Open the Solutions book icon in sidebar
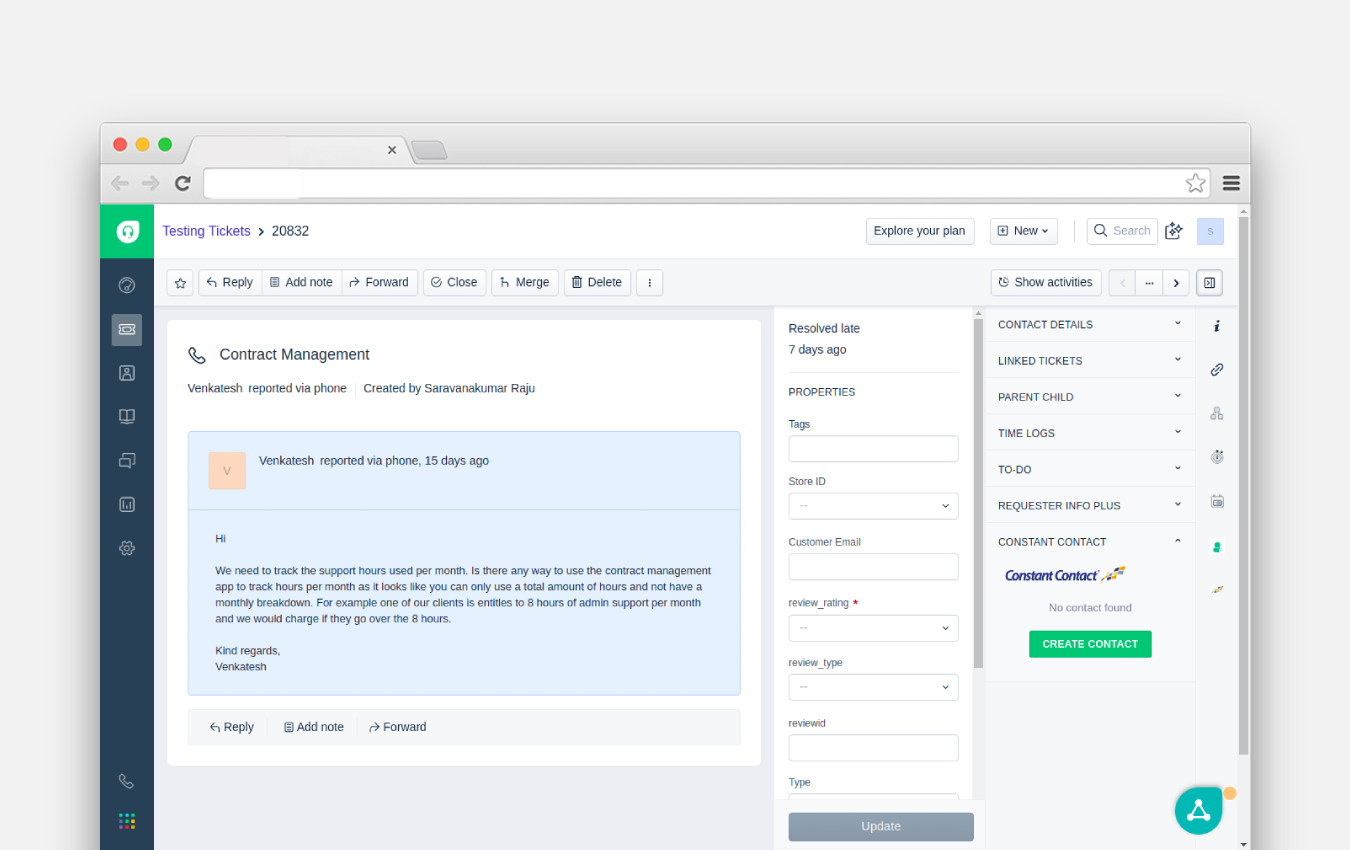 coord(127,417)
